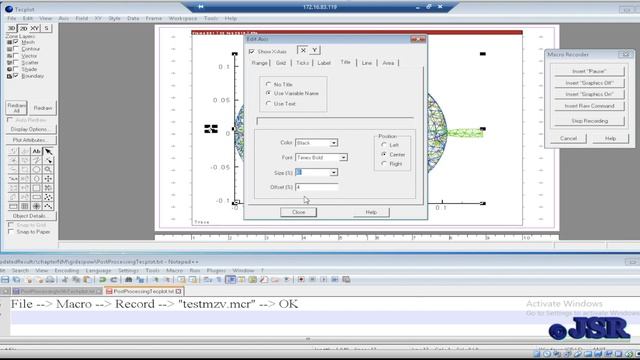640x360 pixels.
Task: Click the Cut scissors icon in Notepad++
Action: [x=65, y=280]
